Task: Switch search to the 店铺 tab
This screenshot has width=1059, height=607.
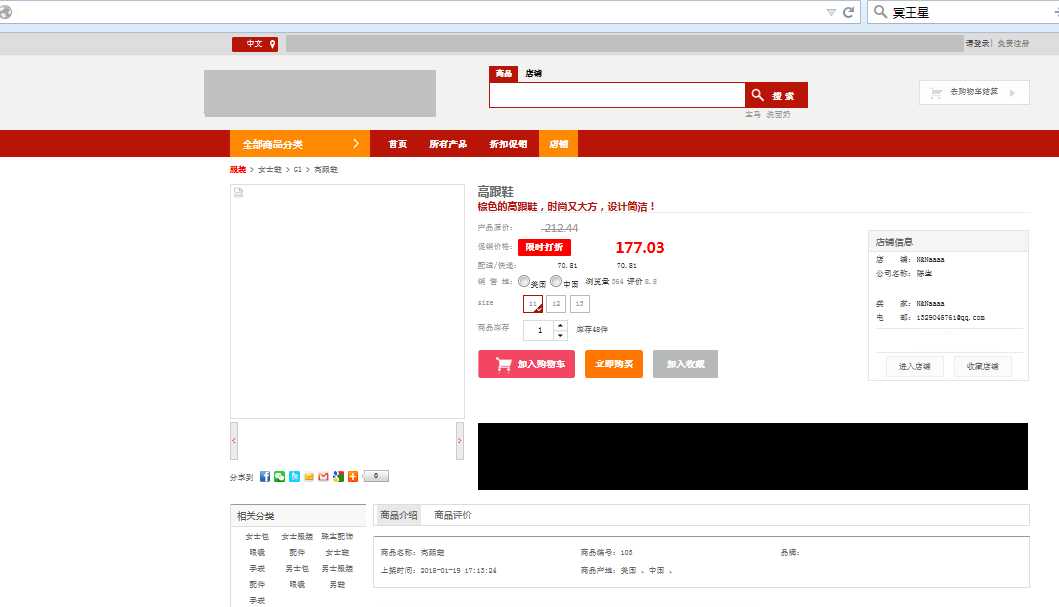Action: point(534,74)
